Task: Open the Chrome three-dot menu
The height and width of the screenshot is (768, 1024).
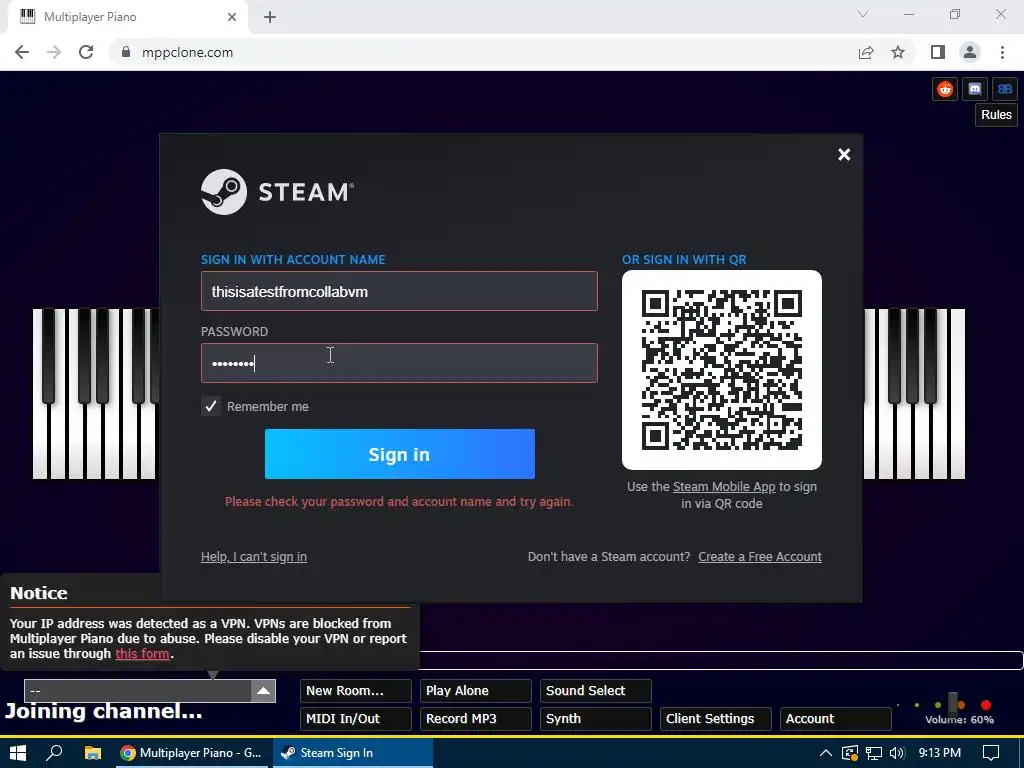Action: 1002,52
